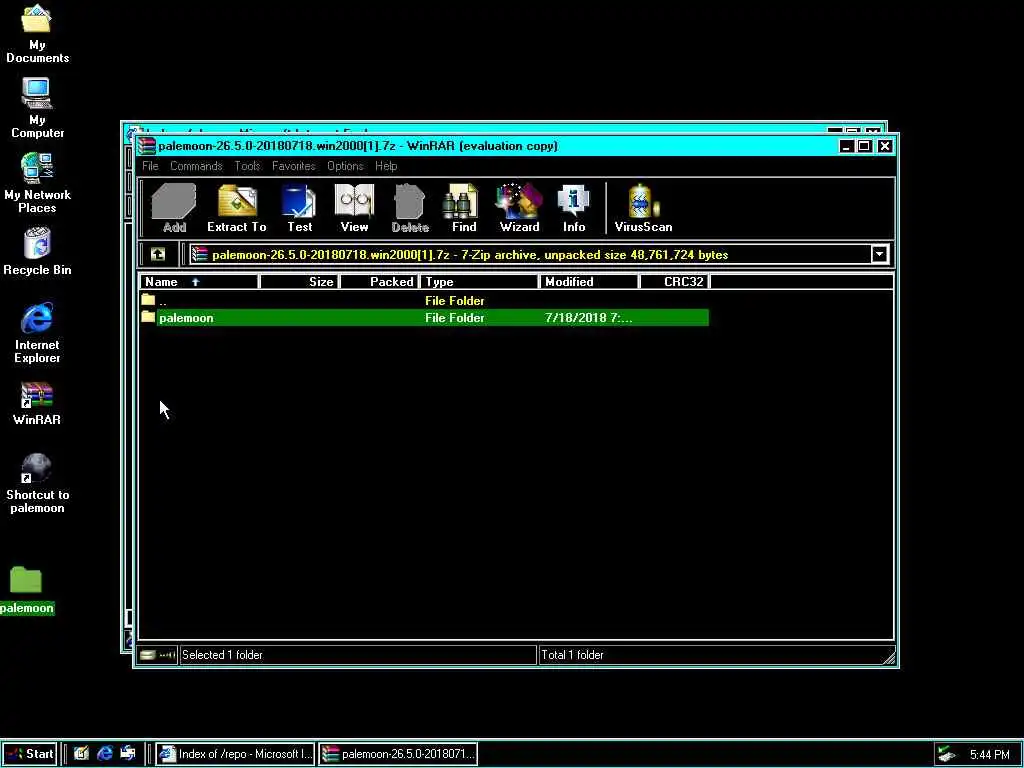The width and height of the screenshot is (1024, 768).
Task: Go up one level with the up-folder button
Action: [157, 255]
